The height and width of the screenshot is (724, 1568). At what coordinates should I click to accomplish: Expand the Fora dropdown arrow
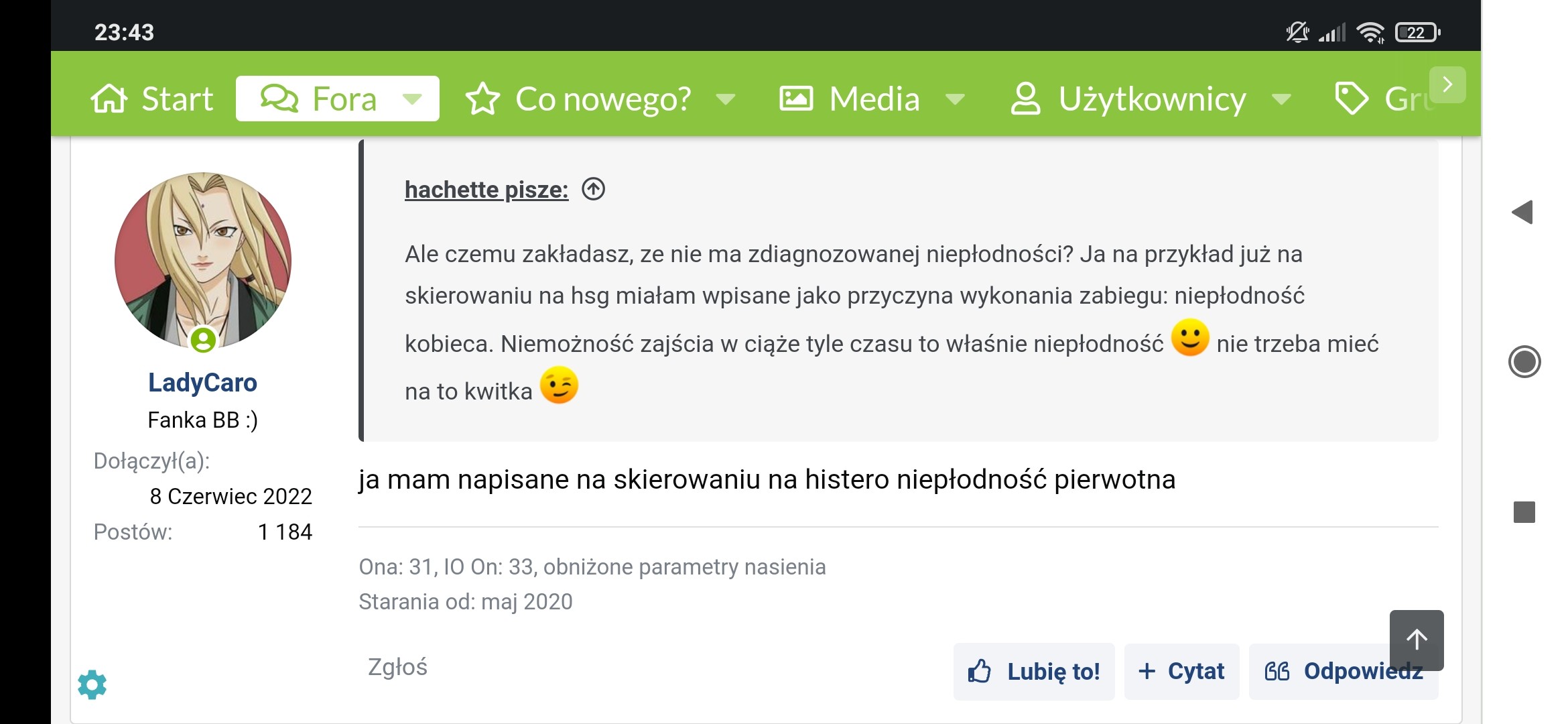click(413, 100)
